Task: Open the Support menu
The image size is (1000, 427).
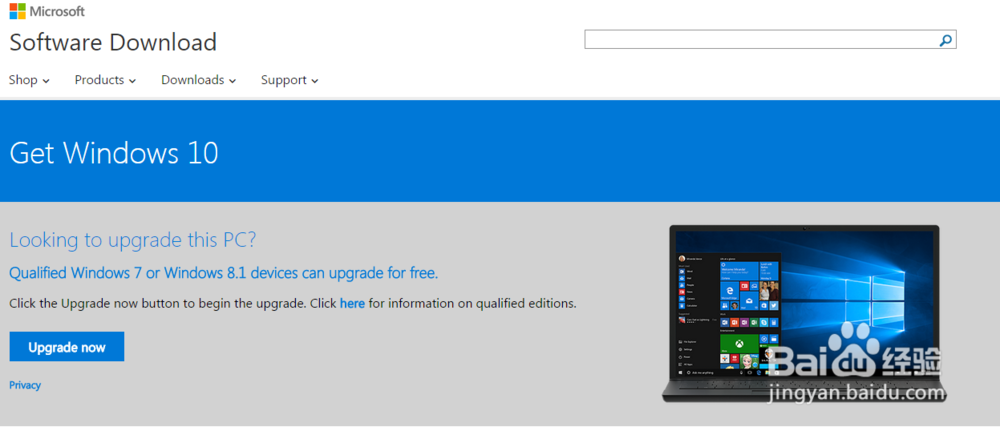Action: [x=290, y=80]
